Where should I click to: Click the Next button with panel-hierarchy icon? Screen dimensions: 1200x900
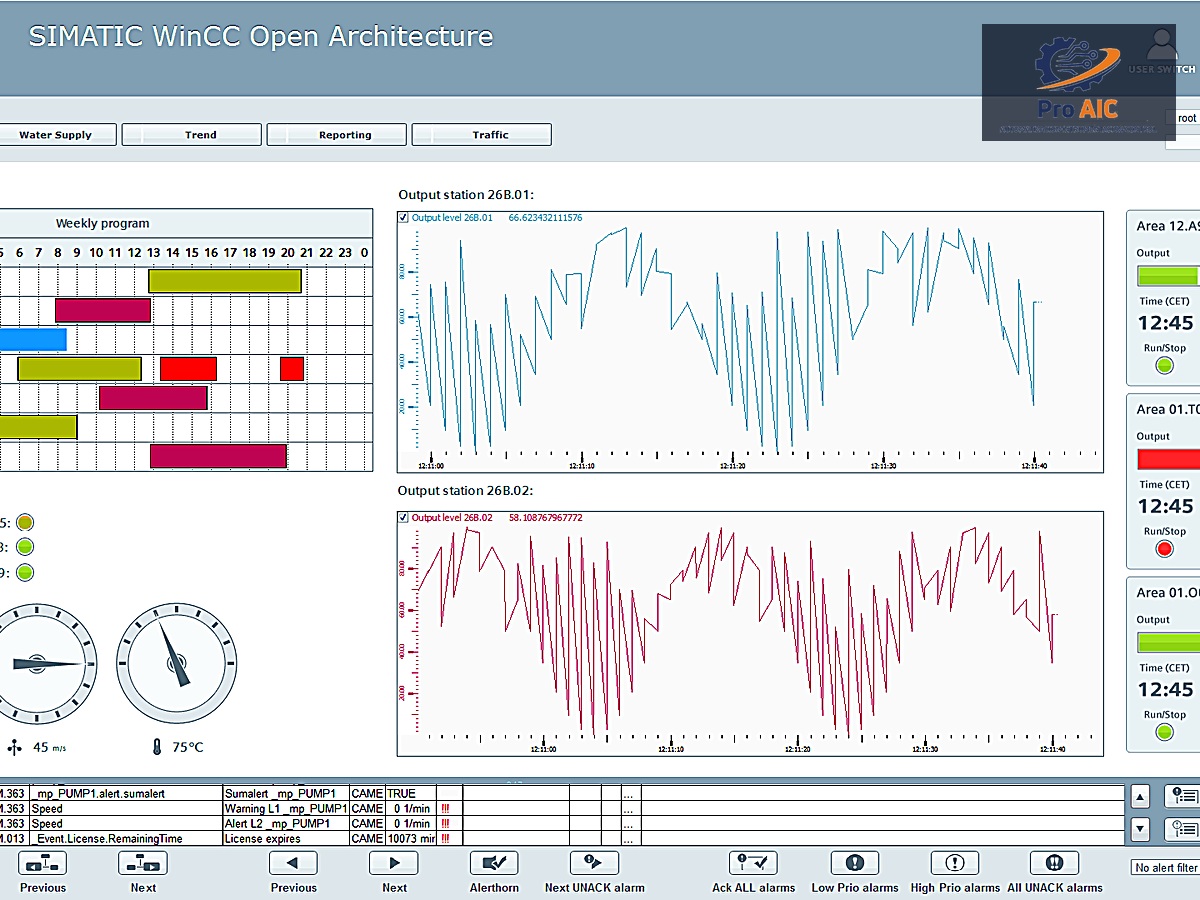tap(143, 862)
